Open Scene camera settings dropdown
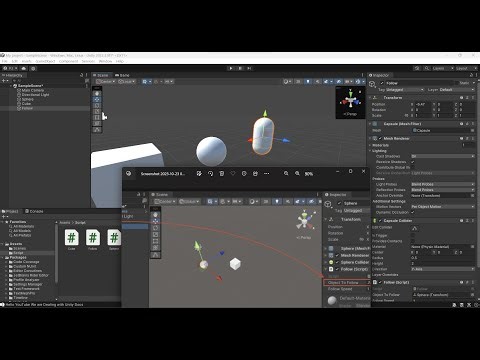Viewport: 480px width, 360px height. [x=349, y=81]
